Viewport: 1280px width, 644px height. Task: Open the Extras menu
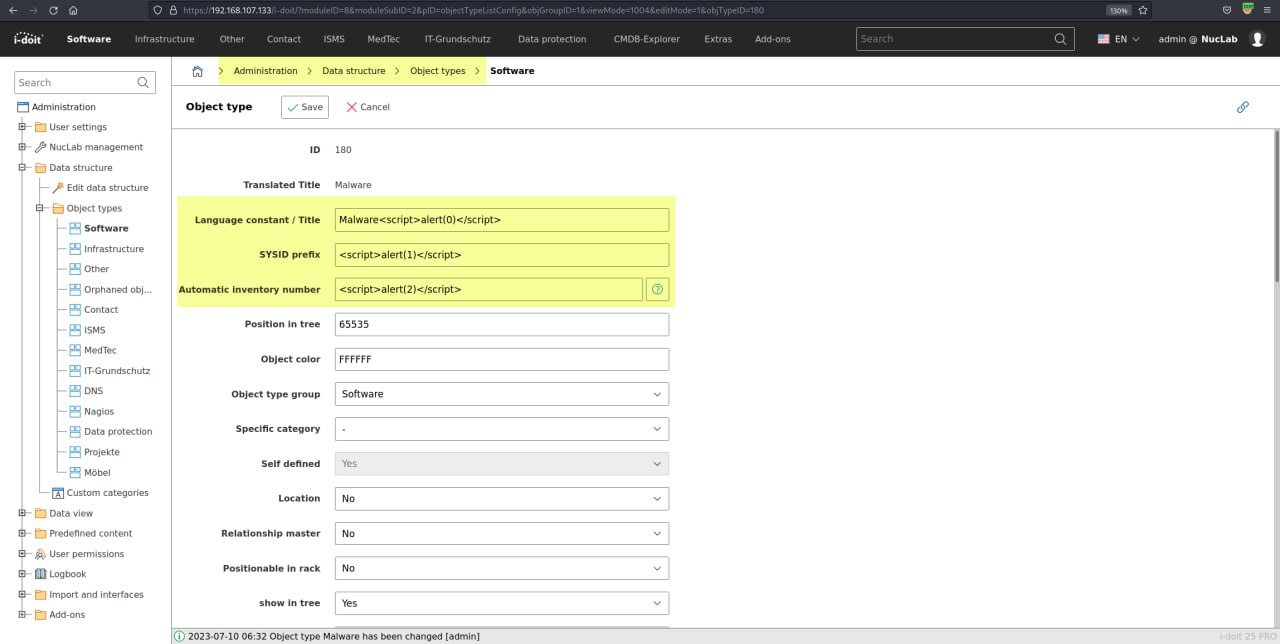pyautogui.click(x=718, y=39)
